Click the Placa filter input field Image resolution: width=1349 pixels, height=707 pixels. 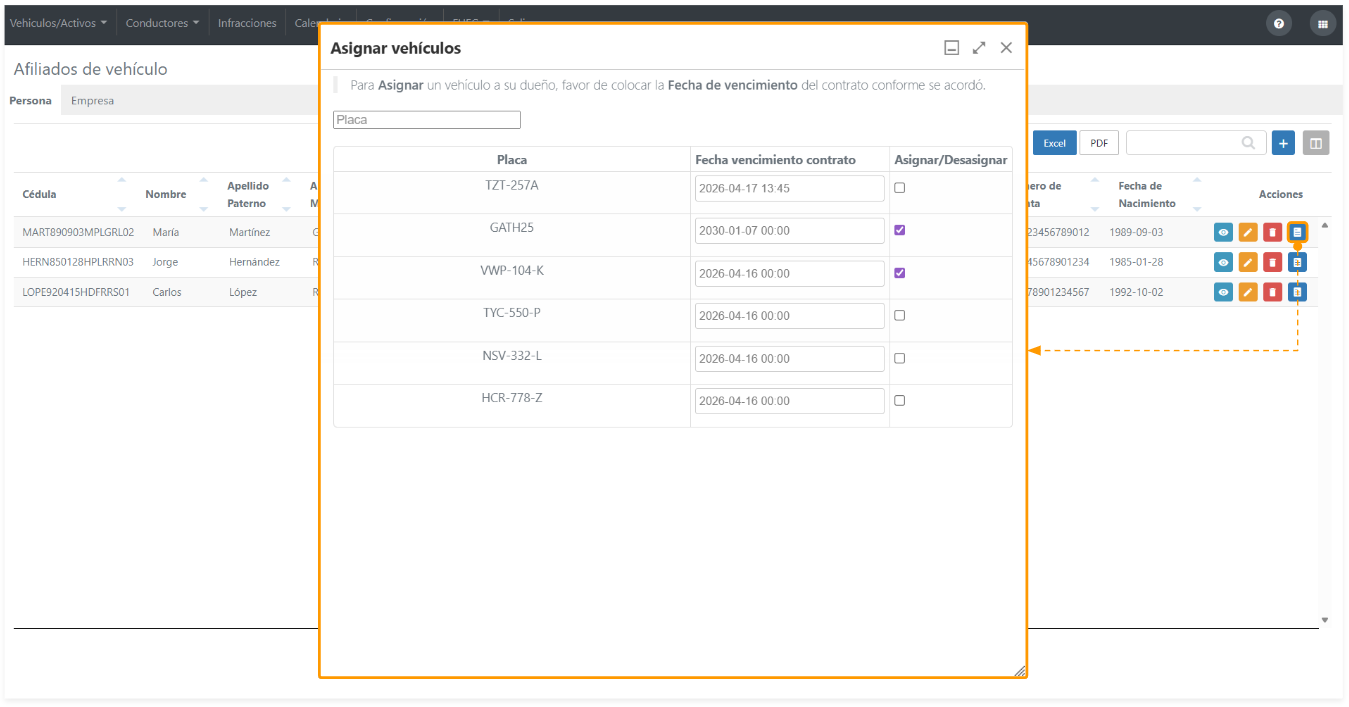click(x=427, y=120)
